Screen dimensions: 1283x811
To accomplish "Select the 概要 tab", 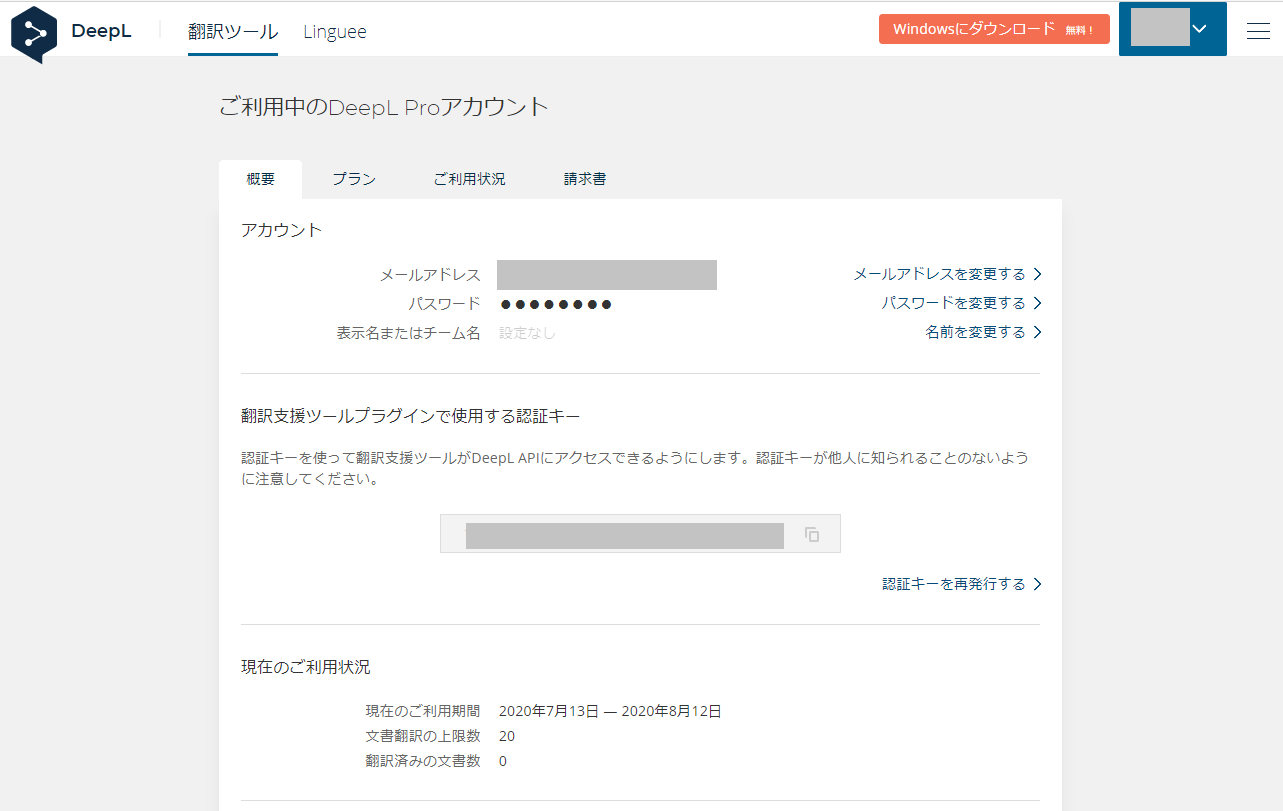I will [x=260, y=178].
